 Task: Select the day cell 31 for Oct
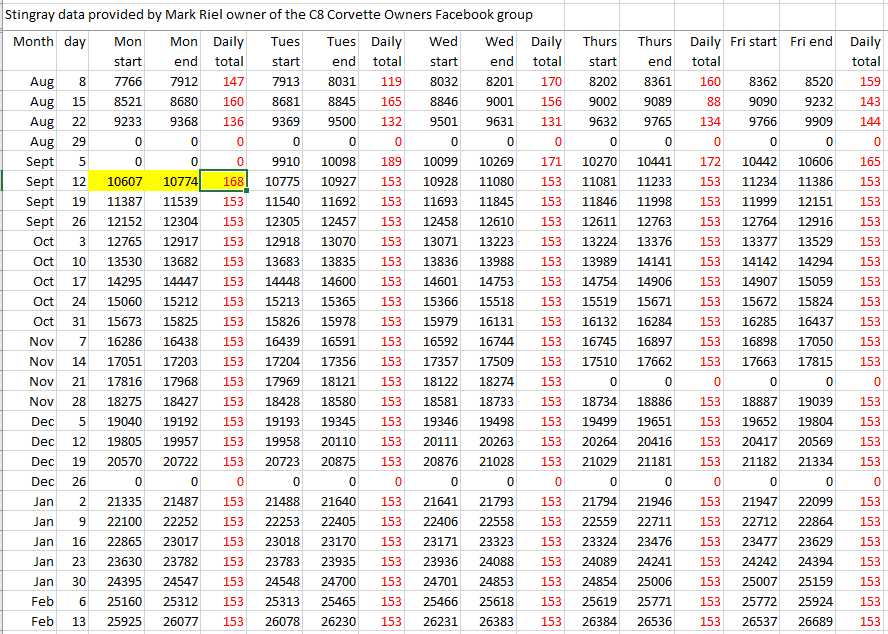(x=77, y=321)
